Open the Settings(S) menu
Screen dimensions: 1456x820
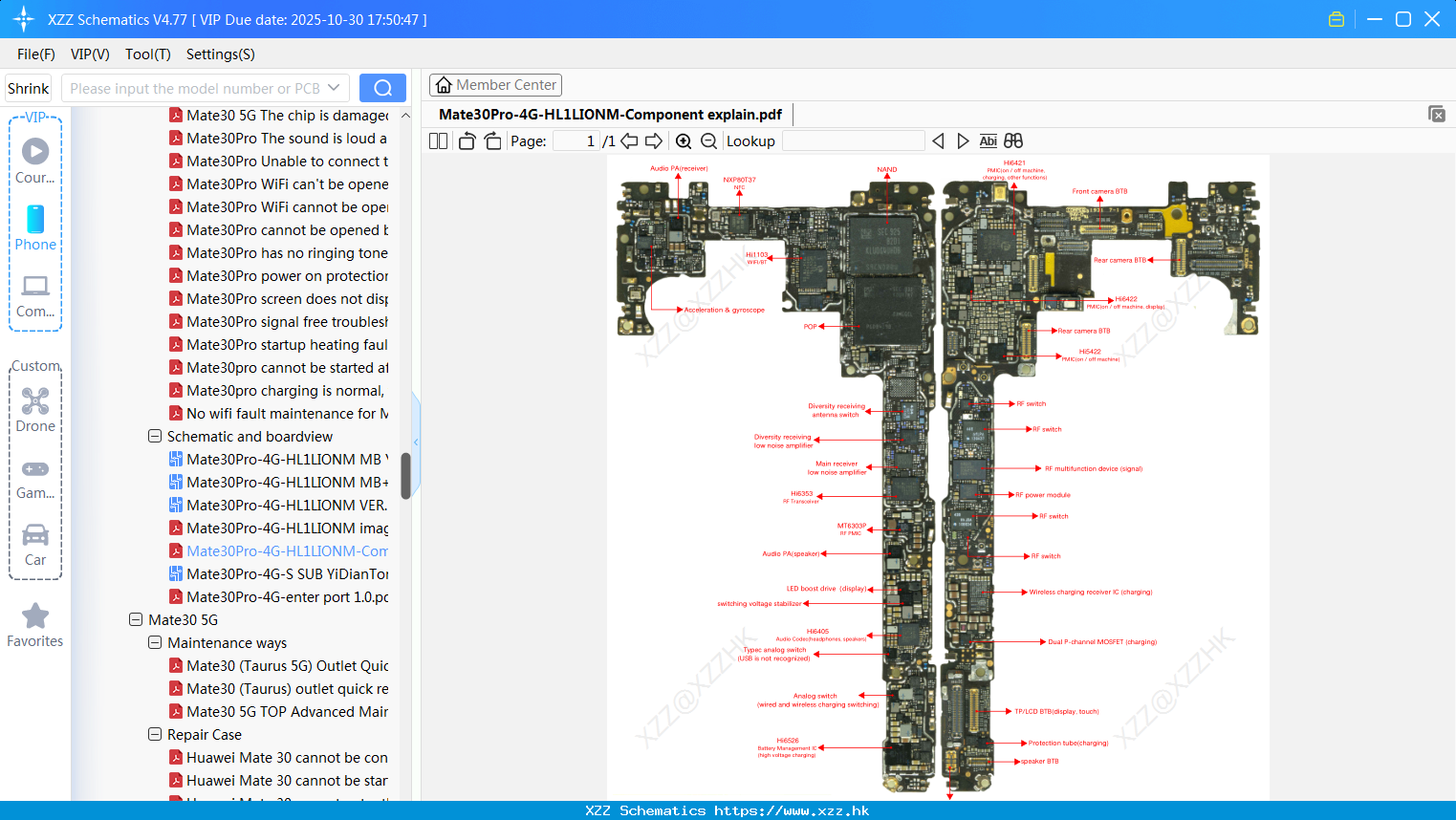[x=221, y=54]
